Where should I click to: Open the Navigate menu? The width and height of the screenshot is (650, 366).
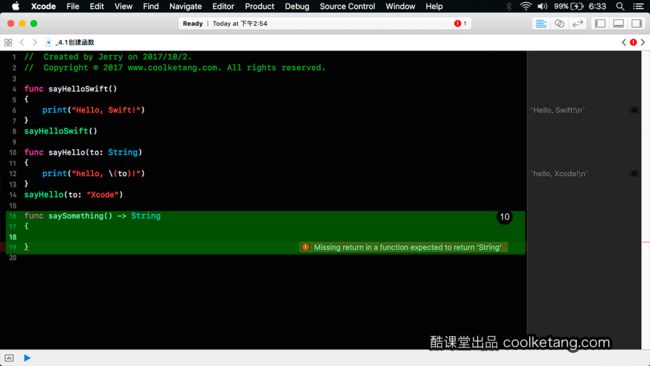pos(185,6)
